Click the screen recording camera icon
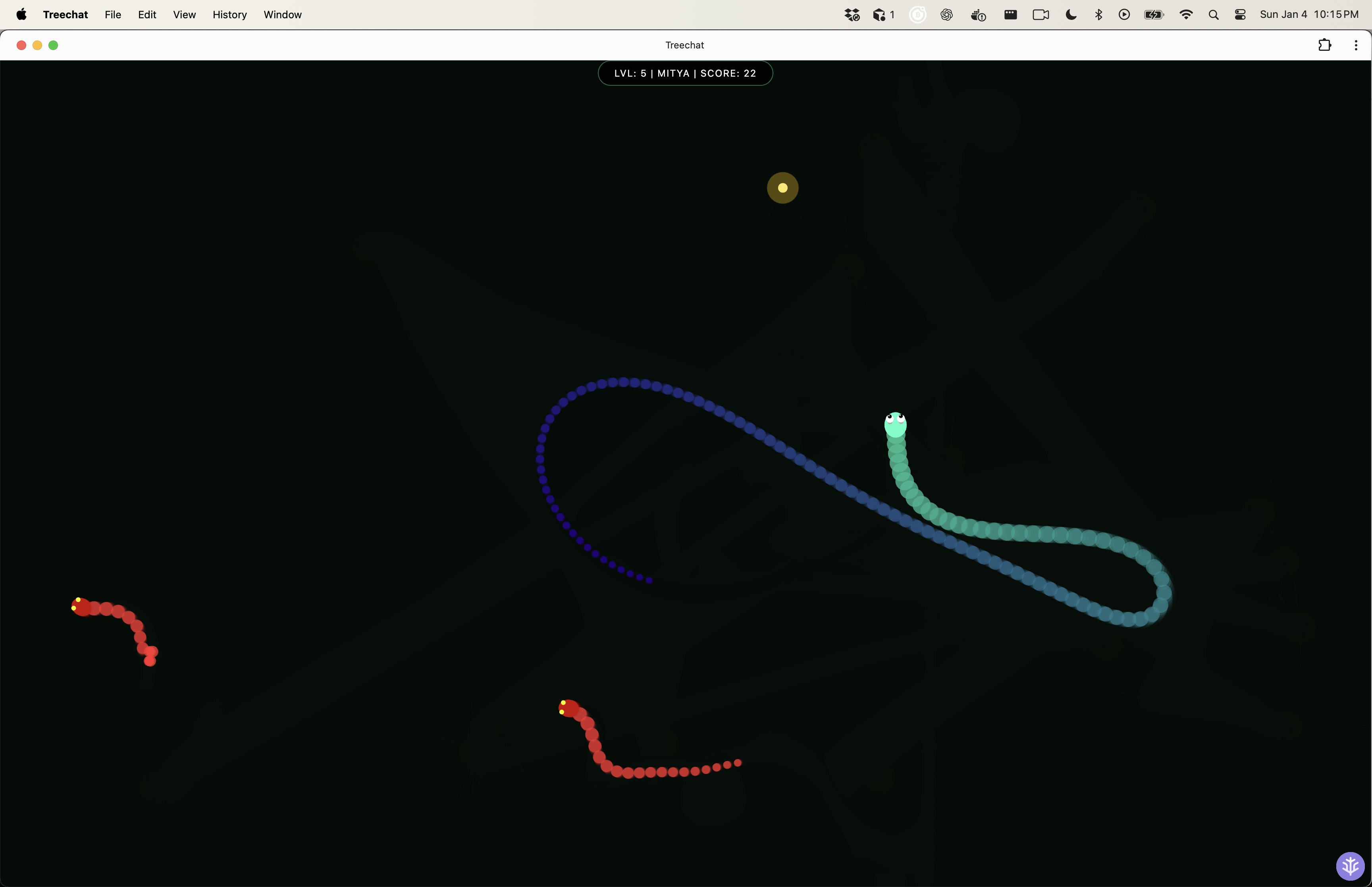Image resolution: width=1372 pixels, height=887 pixels. pos(1041,14)
